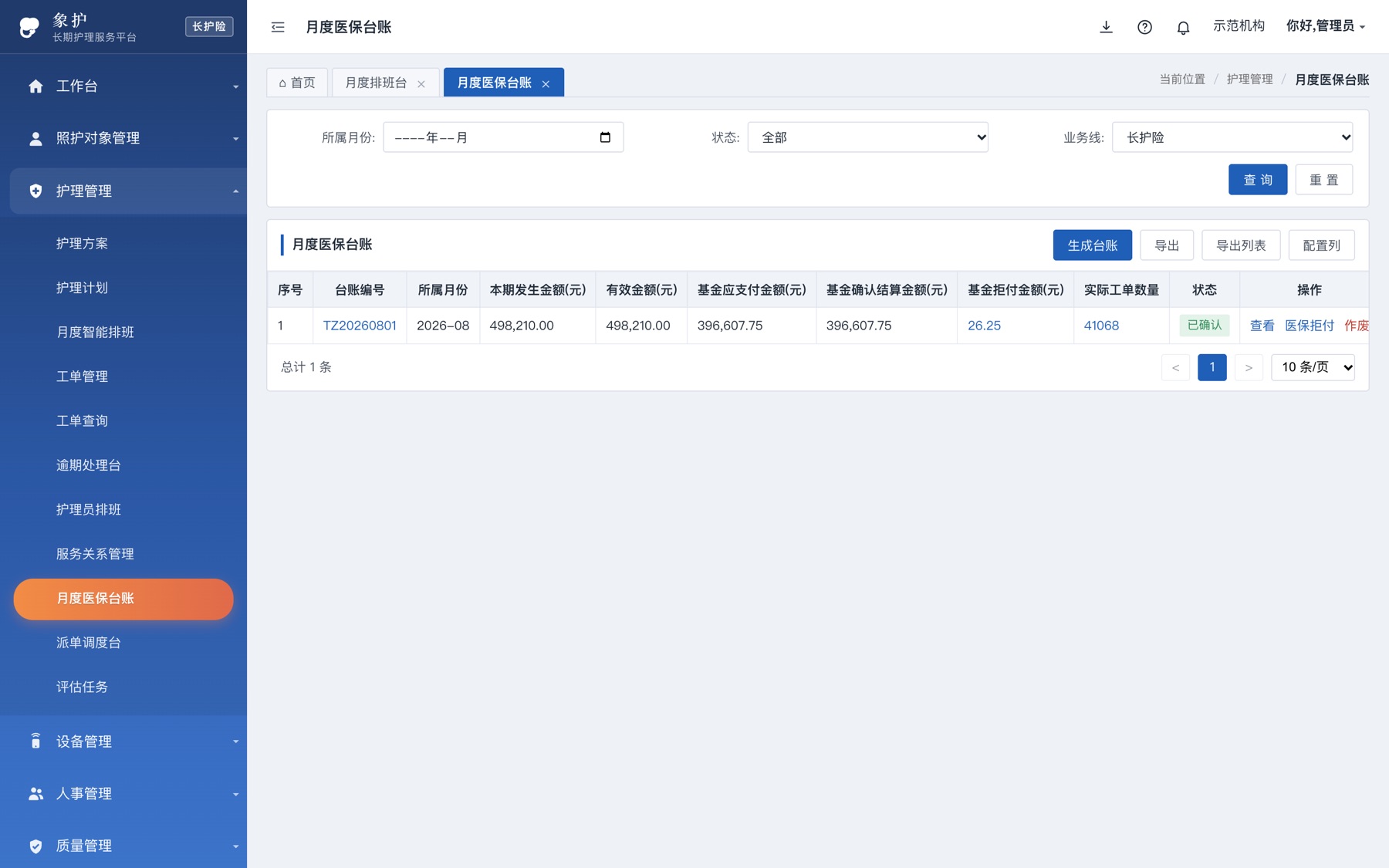Screen dimensions: 1389x868
Task: Click the 41068 work order count link
Action: click(1101, 326)
